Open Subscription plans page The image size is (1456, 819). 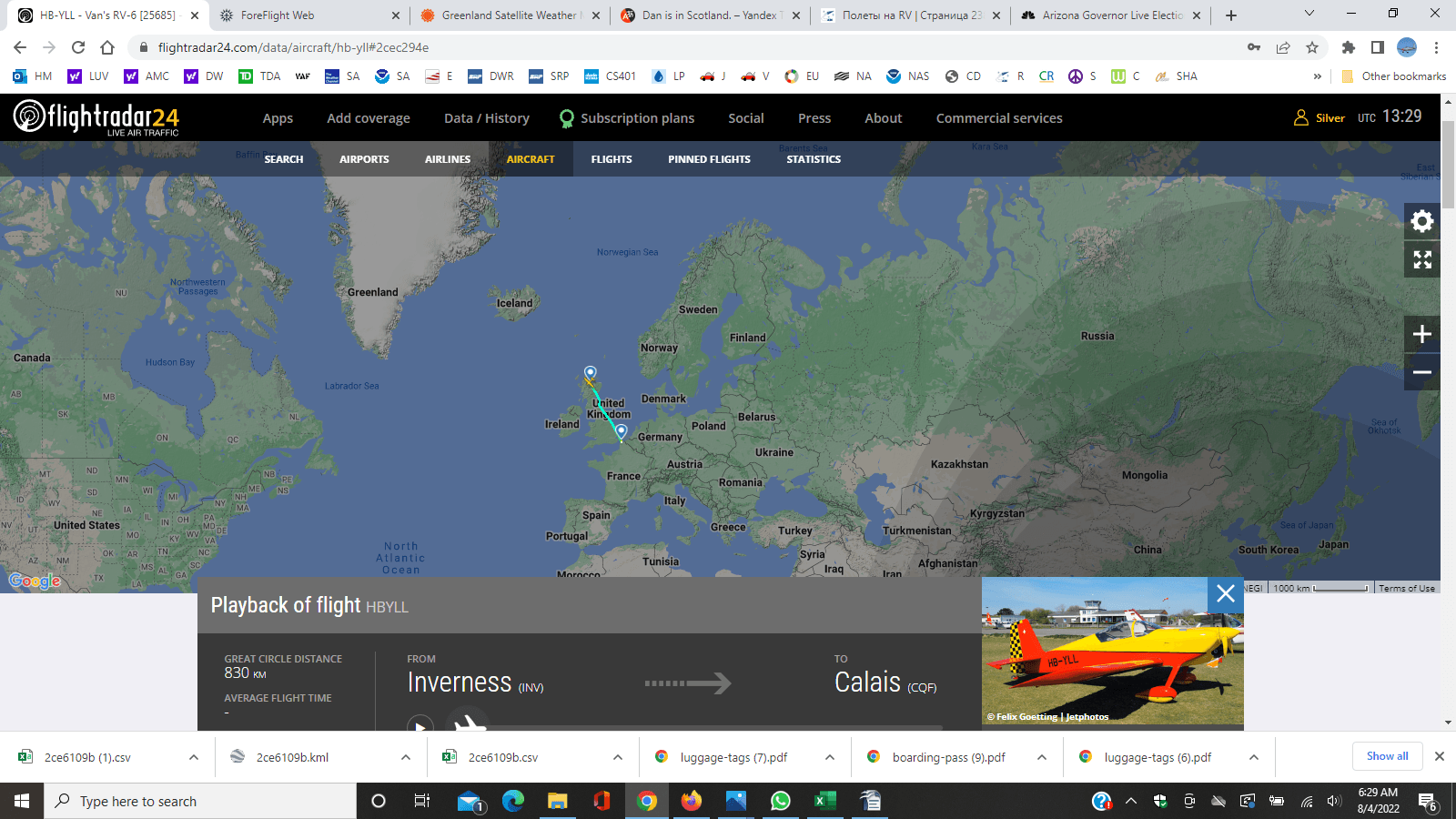637,118
